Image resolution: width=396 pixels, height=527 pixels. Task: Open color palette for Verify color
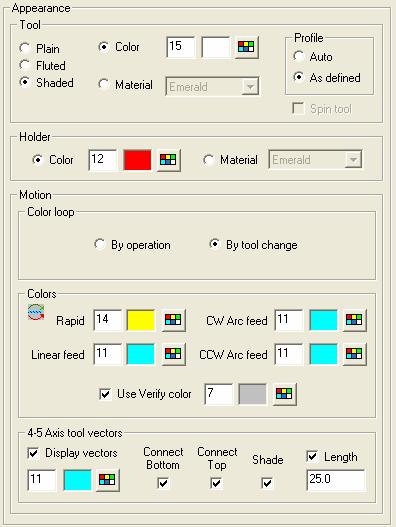click(284, 394)
